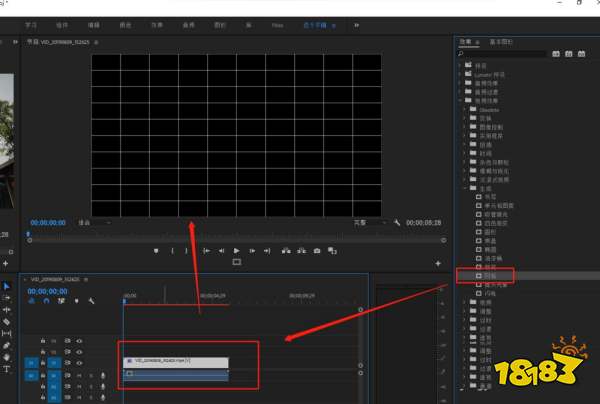Image resolution: width=600 pixels, height=404 pixels.
Task: Click the timeline wrench display settings
Action: (91, 301)
